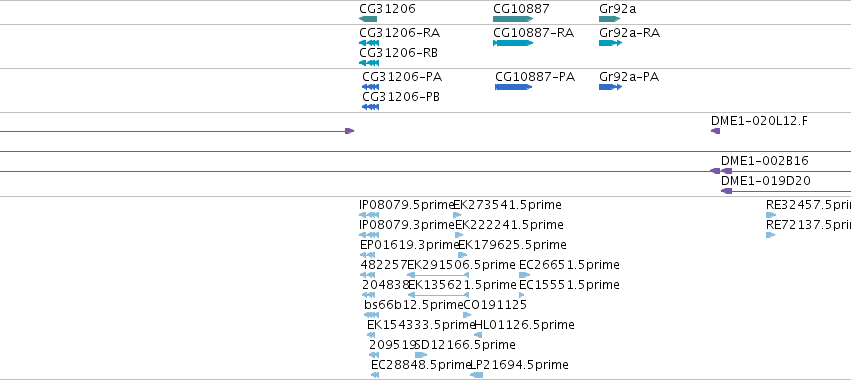
Task: Click the HL01126.5prime EST glyph
Action: (x=478, y=335)
